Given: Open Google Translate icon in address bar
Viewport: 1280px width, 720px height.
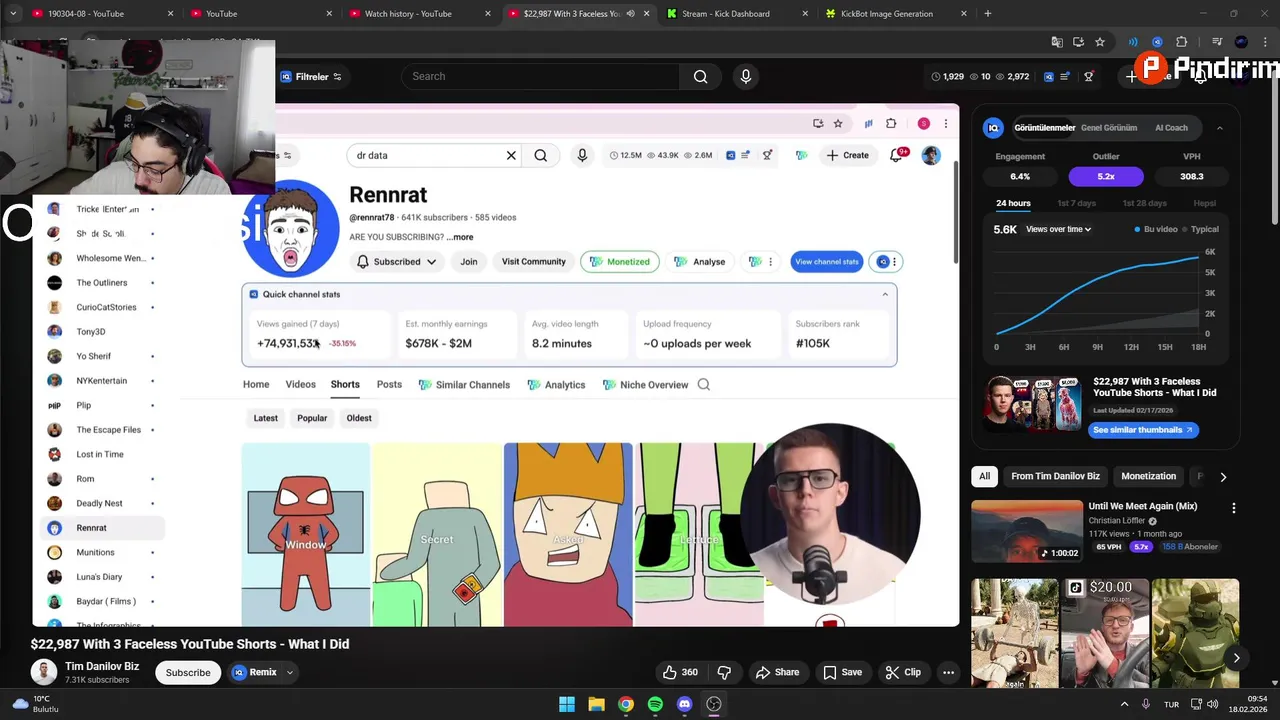Looking at the screenshot, I should click(1057, 42).
